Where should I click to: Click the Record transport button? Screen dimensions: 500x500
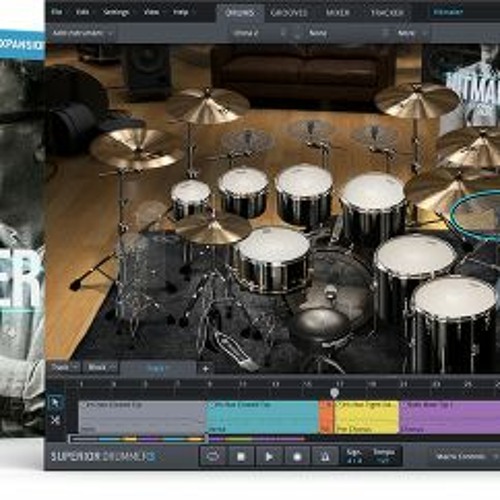[297, 456]
